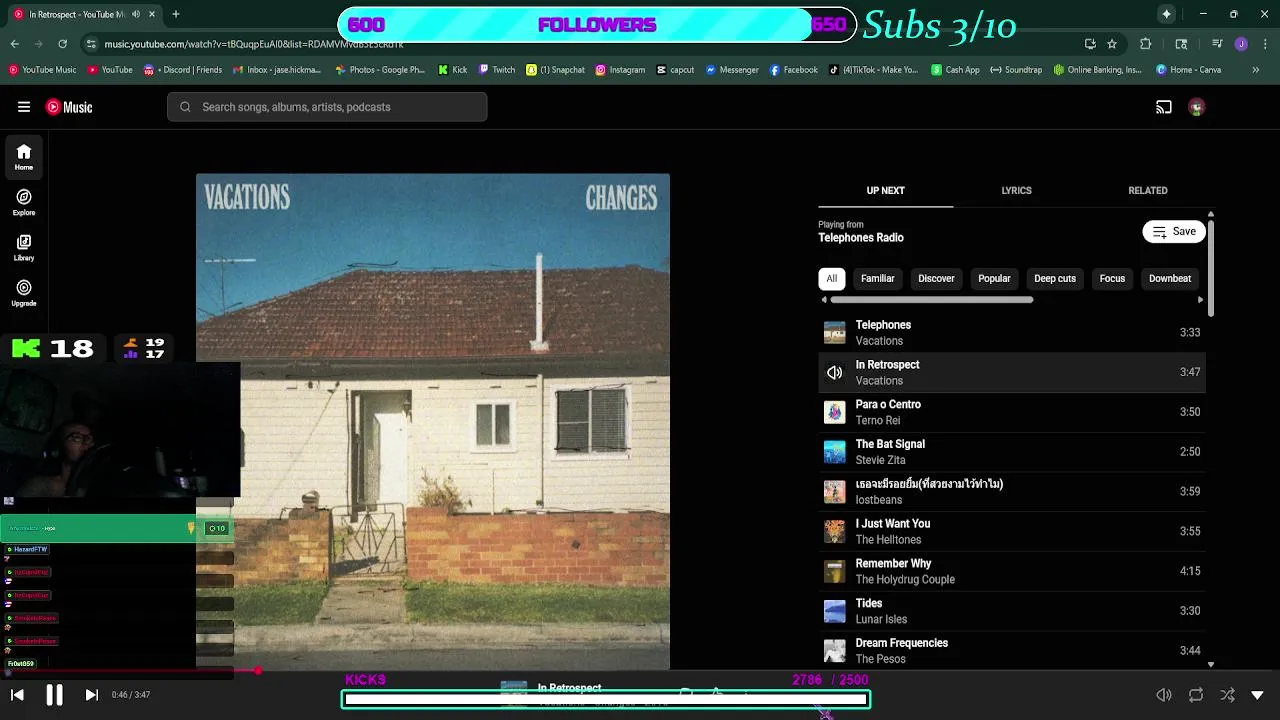
Task: Skip to previous track
Action: pyautogui.click(x=17, y=695)
